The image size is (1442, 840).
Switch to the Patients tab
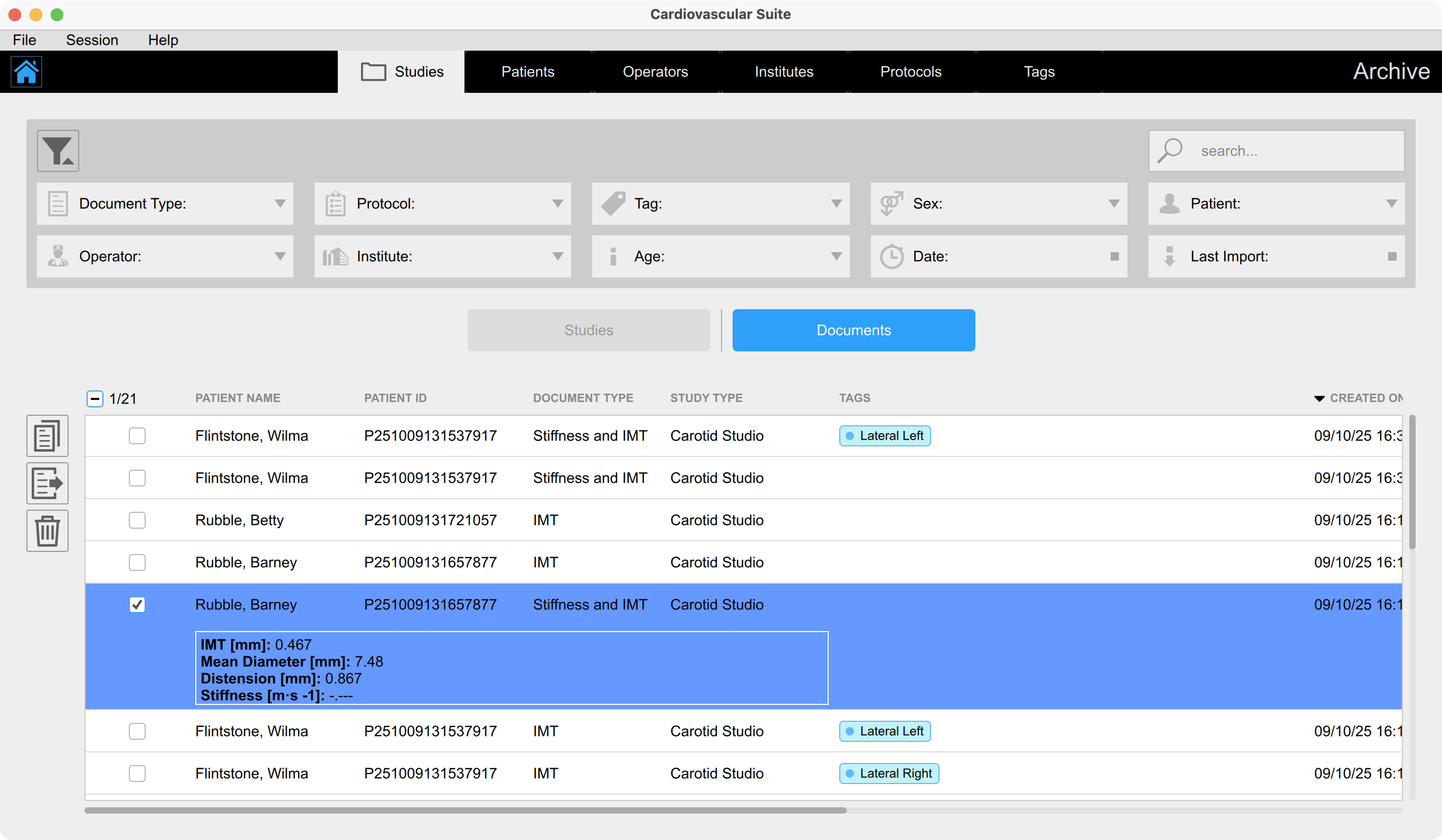coord(528,72)
